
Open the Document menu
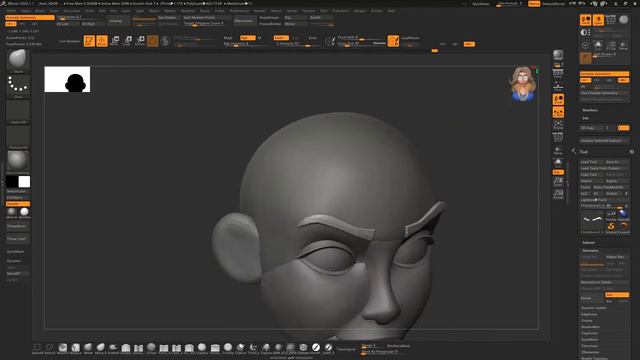tap(71, 11)
